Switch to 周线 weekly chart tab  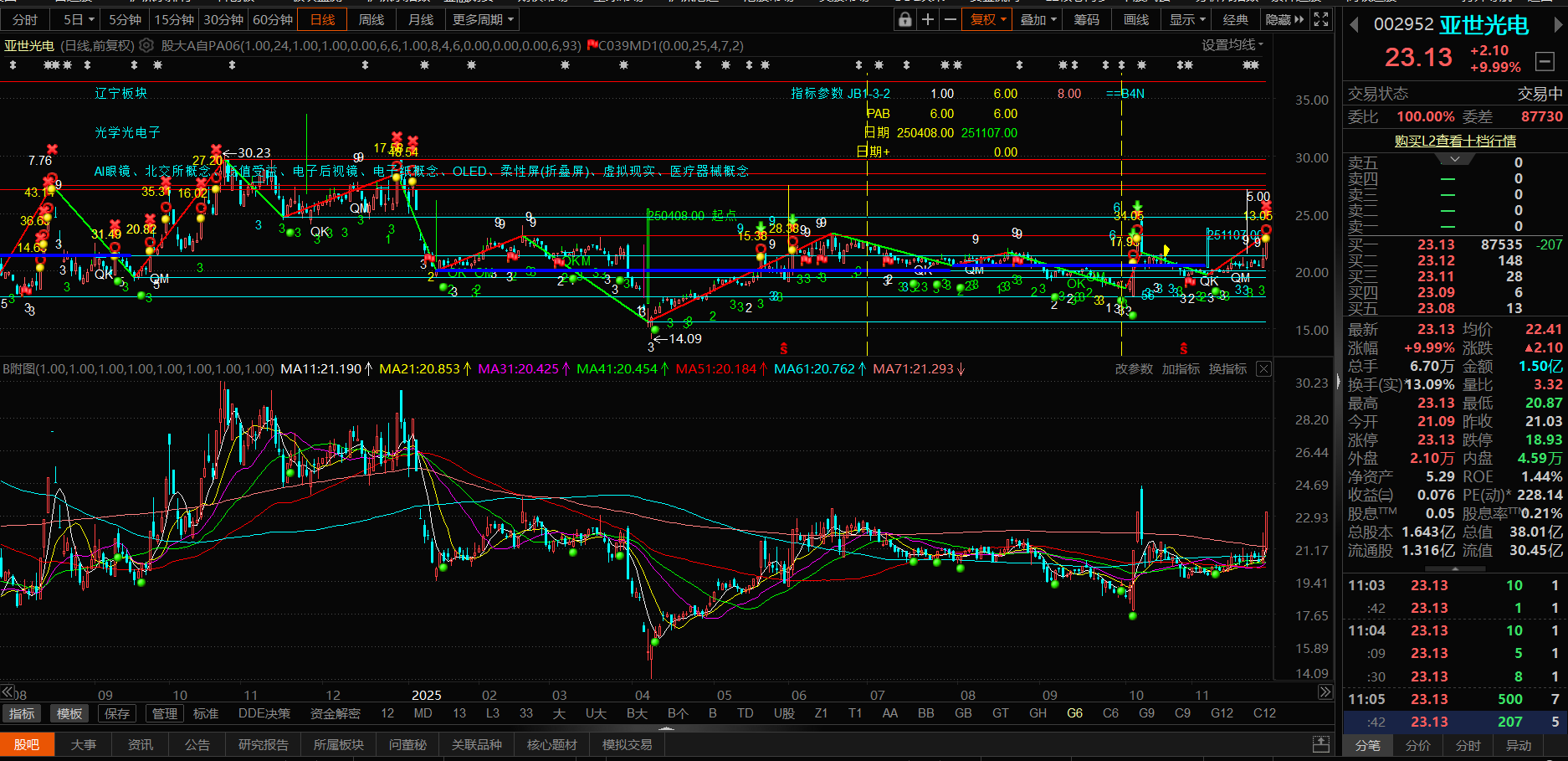[372, 19]
